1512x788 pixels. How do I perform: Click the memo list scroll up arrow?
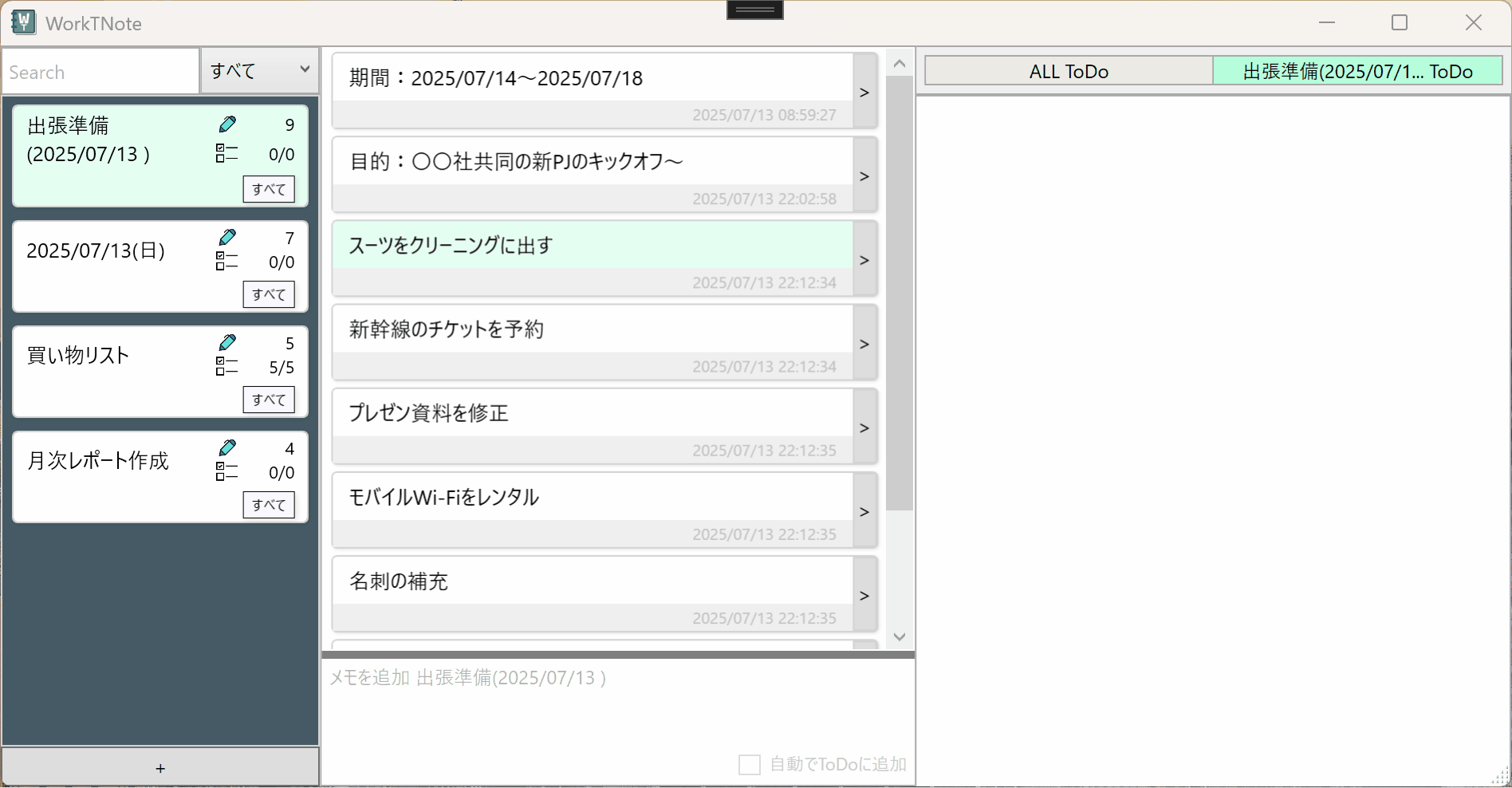(900, 63)
